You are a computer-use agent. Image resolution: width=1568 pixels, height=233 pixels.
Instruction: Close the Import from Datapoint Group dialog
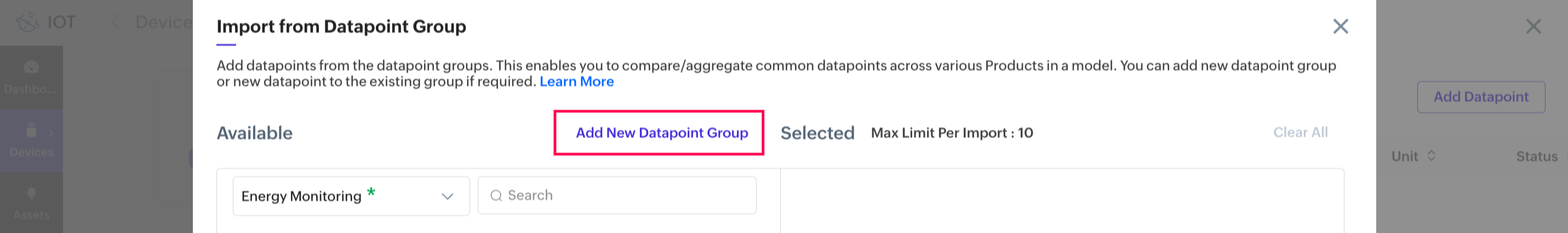point(1340,26)
